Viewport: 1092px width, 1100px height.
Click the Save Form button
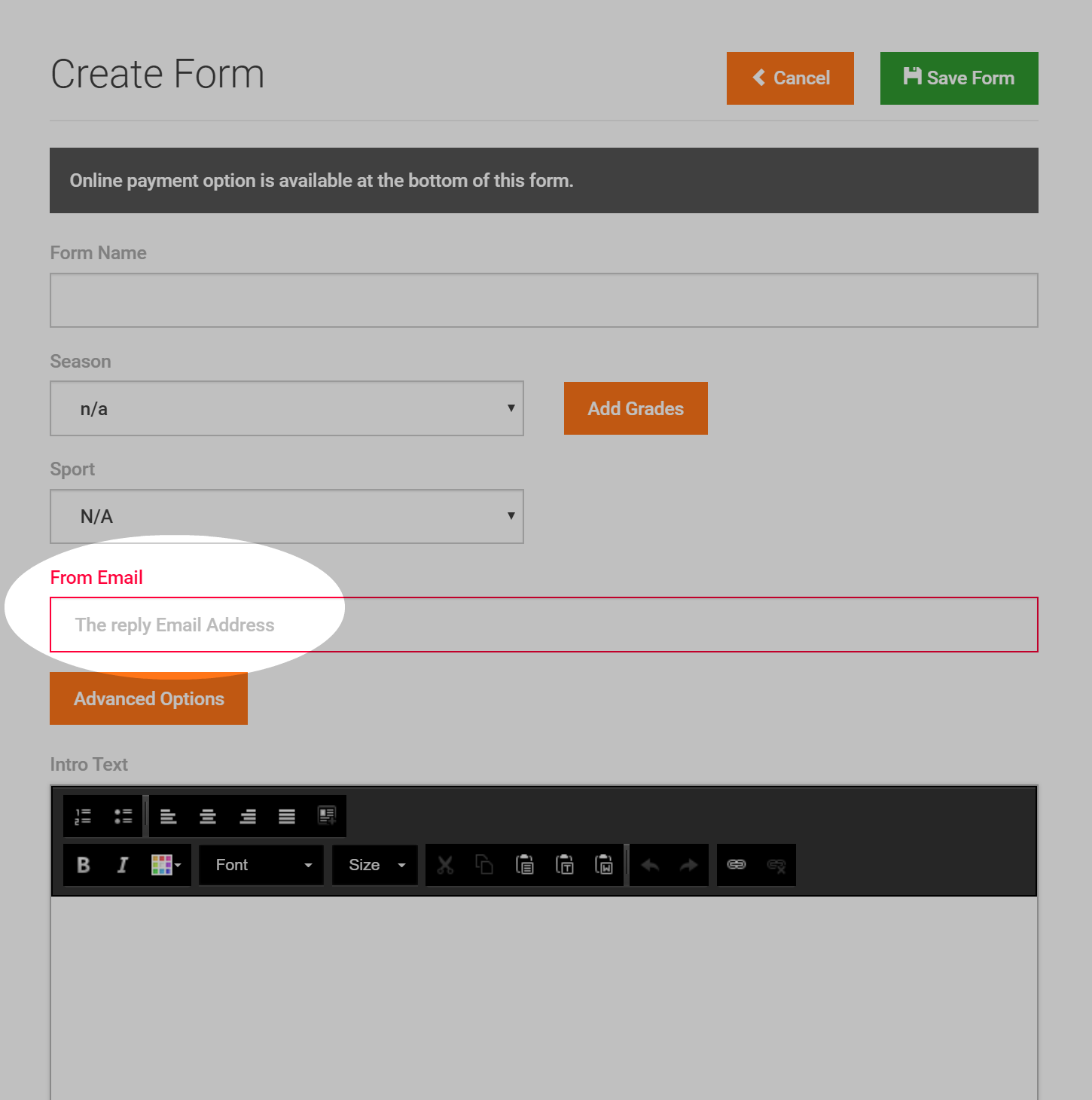pos(959,78)
